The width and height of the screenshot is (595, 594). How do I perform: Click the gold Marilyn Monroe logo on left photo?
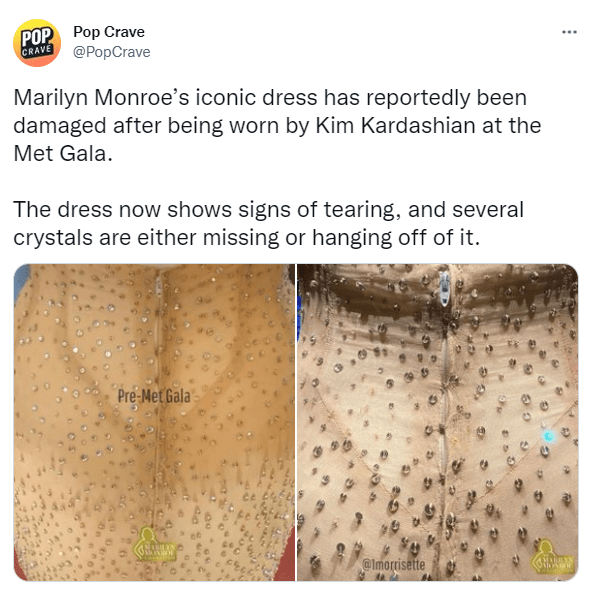coord(154,545)
